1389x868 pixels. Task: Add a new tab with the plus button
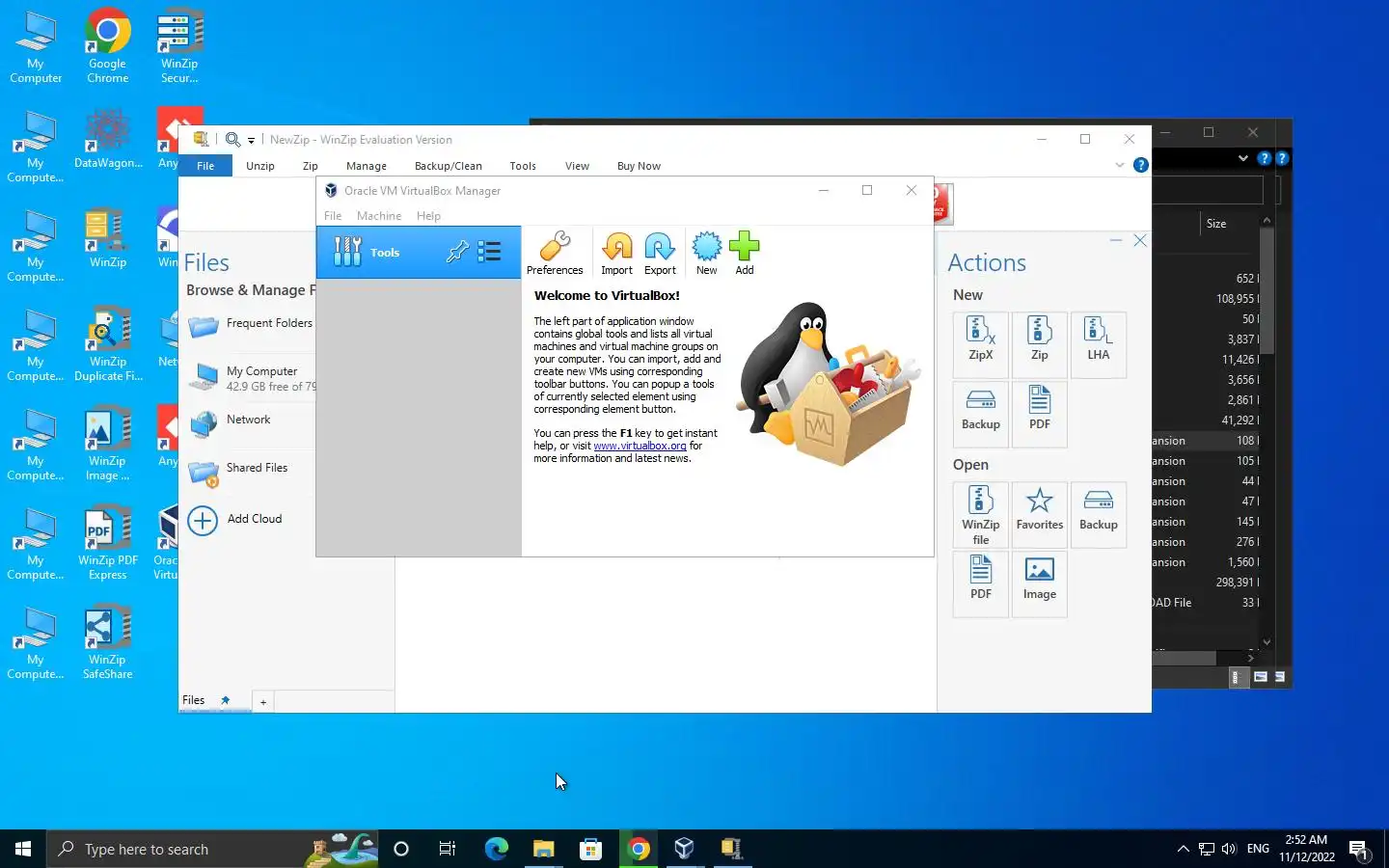pos(262,702)
